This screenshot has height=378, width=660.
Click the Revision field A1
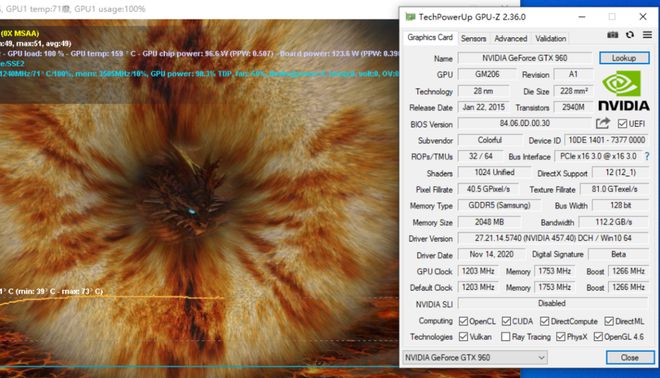[x=573, y=75]
